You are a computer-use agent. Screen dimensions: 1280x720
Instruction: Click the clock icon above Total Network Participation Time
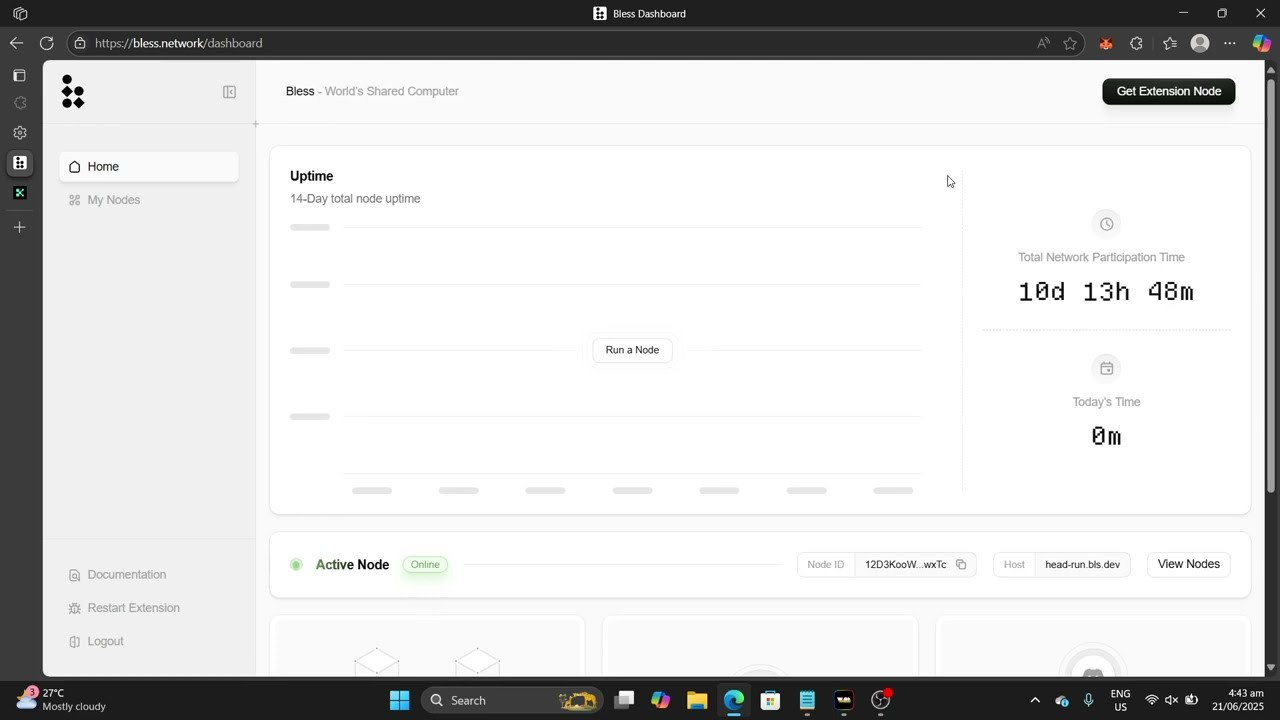click(1106, 224)
